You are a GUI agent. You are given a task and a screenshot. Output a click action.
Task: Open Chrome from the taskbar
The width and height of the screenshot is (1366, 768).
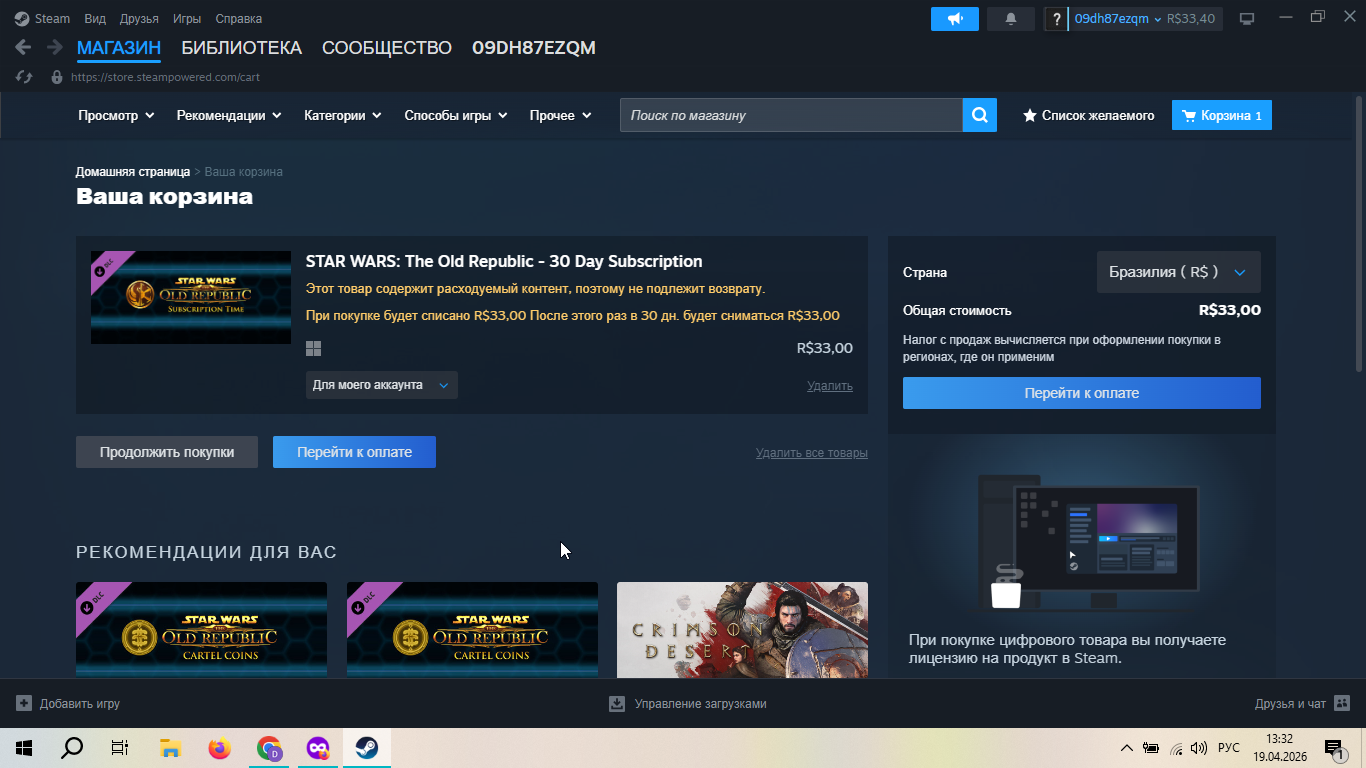click(x=269, y=748)
